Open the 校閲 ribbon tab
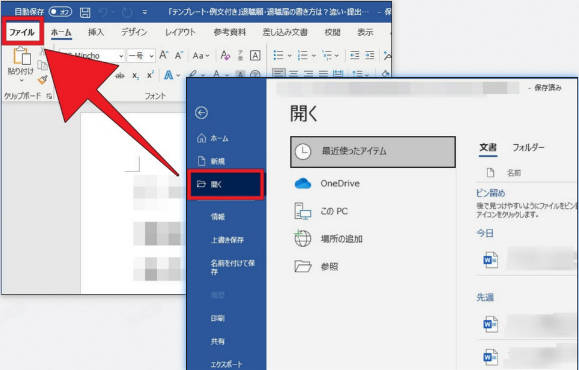Viewport: 579px width, 370px height. (x=332, y=32)
